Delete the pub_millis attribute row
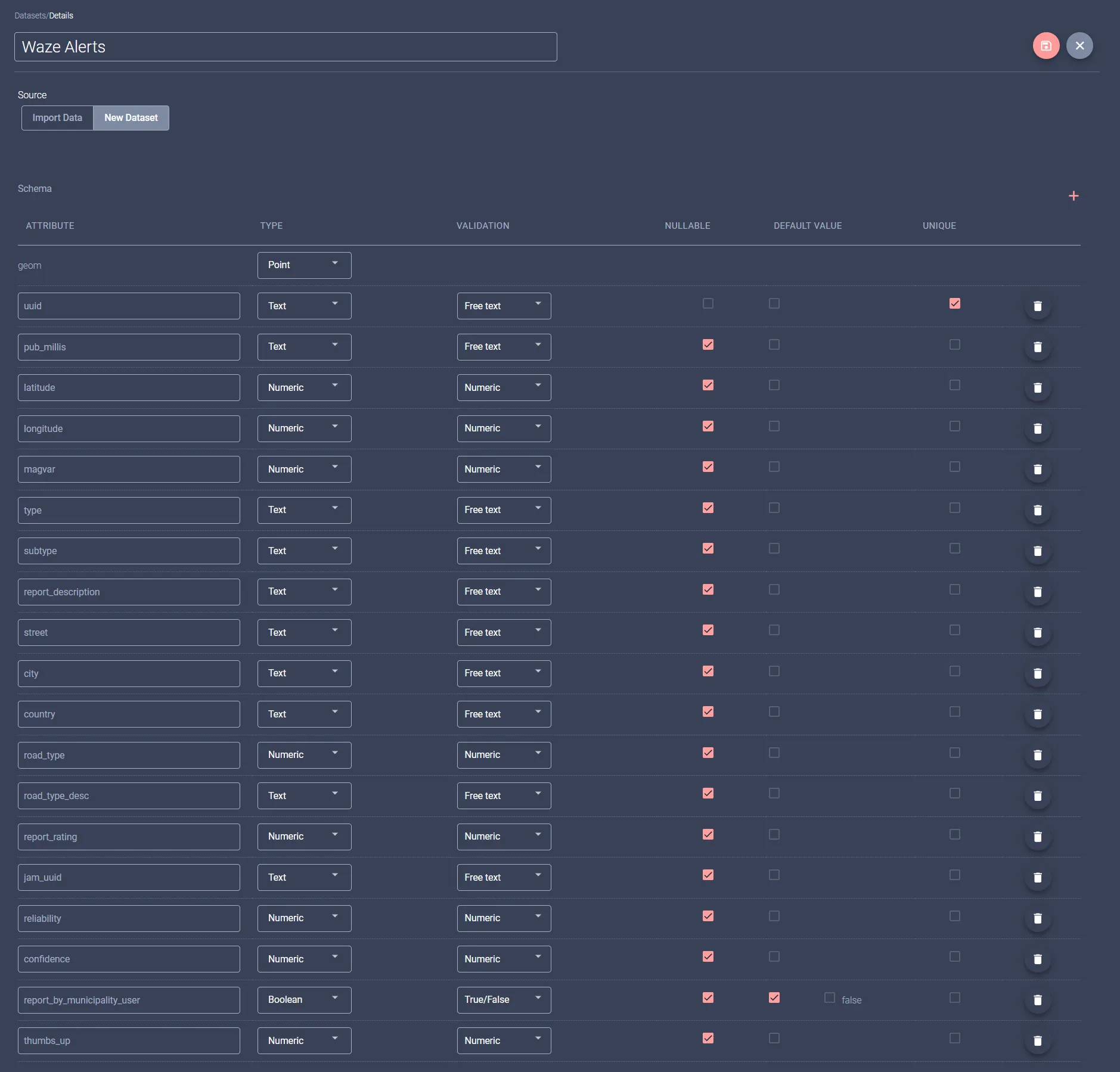The height and width of the screenshot is (1072, 1120). [x=1037, y=347]
